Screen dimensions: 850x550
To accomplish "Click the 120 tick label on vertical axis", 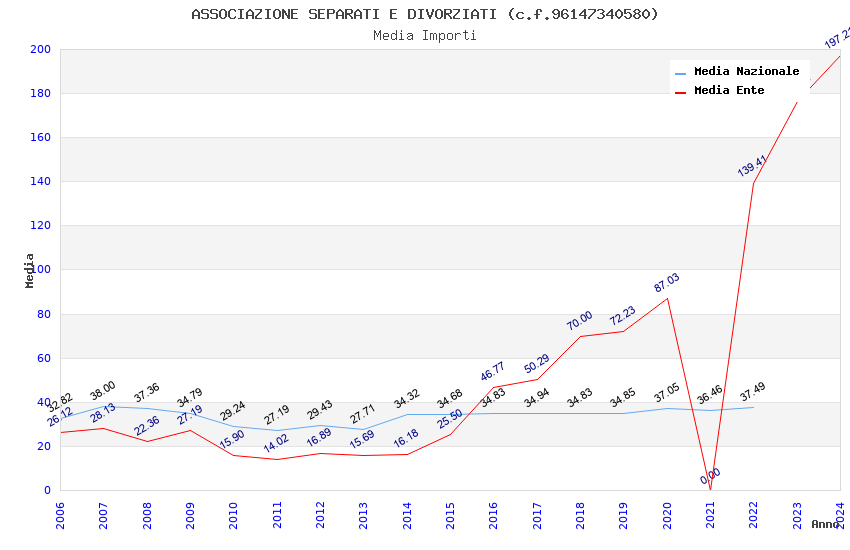I will [41, 225].
